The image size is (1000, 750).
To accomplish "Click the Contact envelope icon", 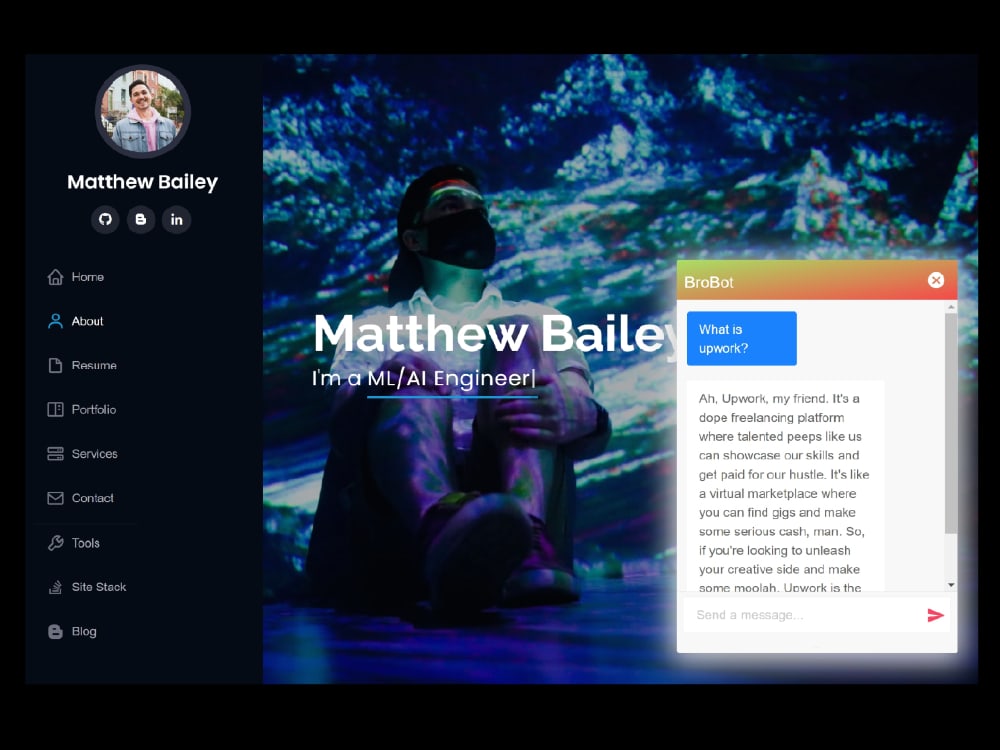I will [55, 498].
